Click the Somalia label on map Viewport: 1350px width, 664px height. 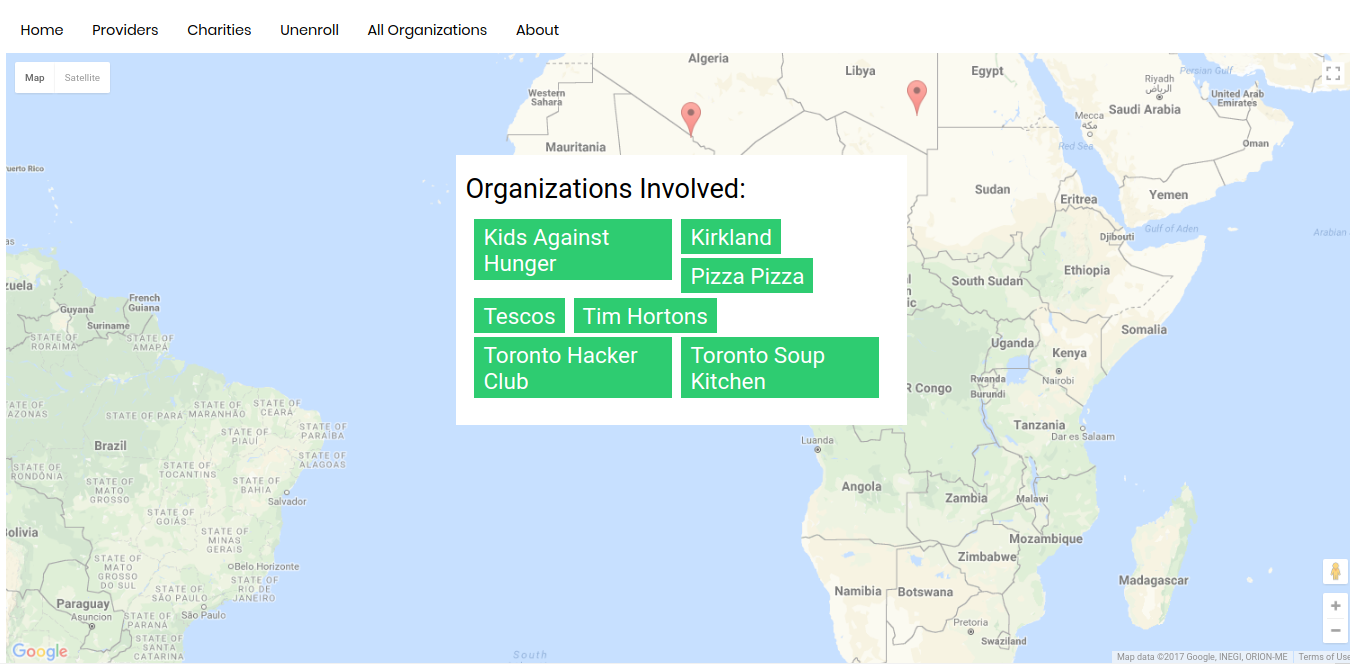[1144, 329]
